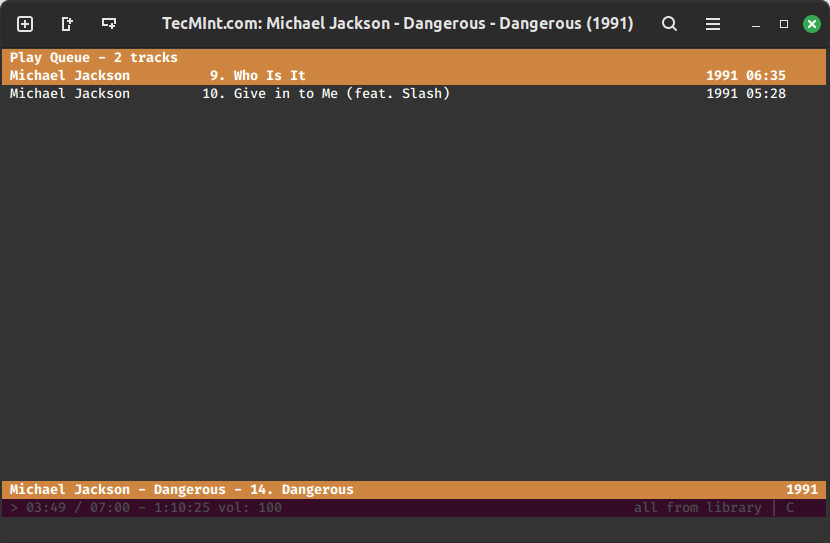Click duration 05:28 of Give in to Me
This screenshot has width=830, height=543.
[x=766, y=94]
